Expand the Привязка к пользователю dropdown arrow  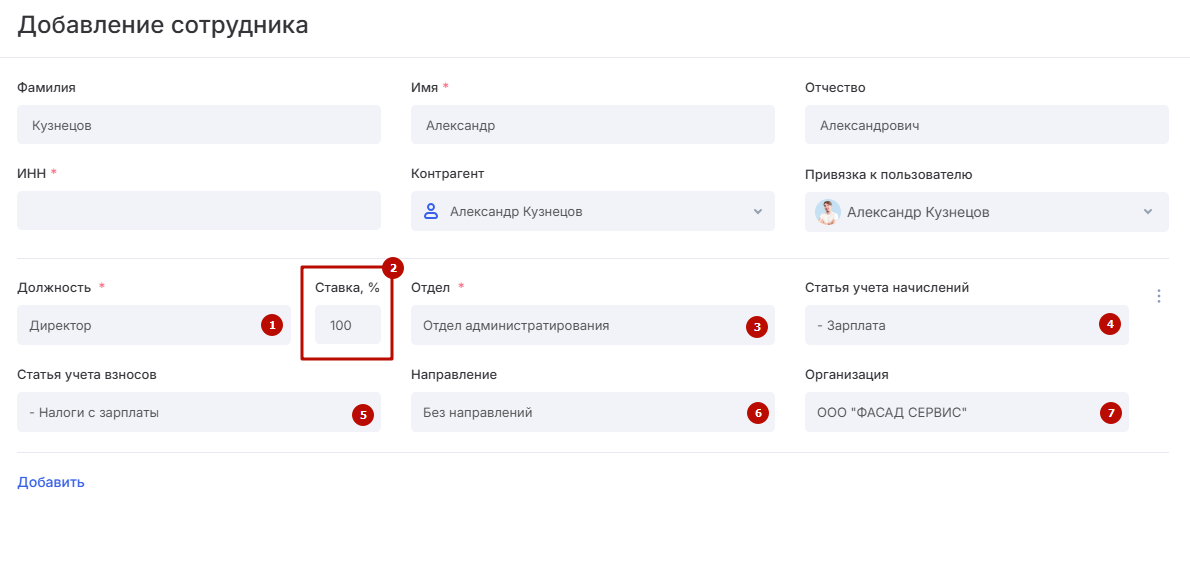click(x=1147, y=212)
